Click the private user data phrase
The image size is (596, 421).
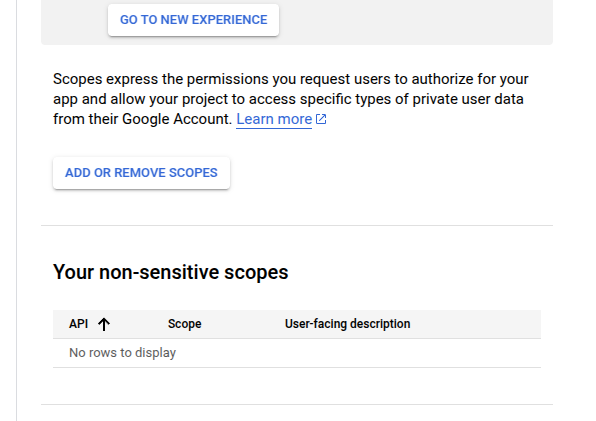(468, 99)
